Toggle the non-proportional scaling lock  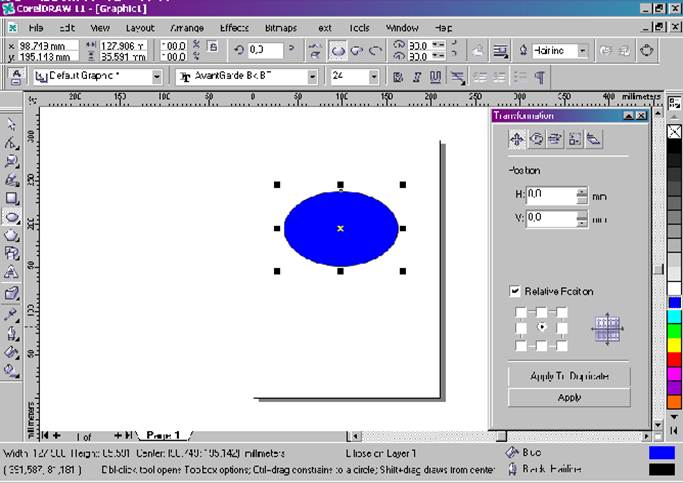point(213,46)
